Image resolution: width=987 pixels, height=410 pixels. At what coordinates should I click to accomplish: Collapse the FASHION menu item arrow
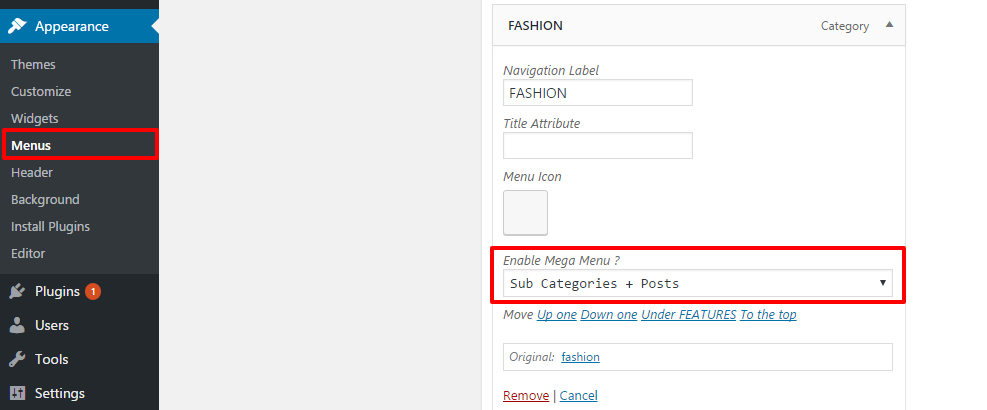pos(889,25)
